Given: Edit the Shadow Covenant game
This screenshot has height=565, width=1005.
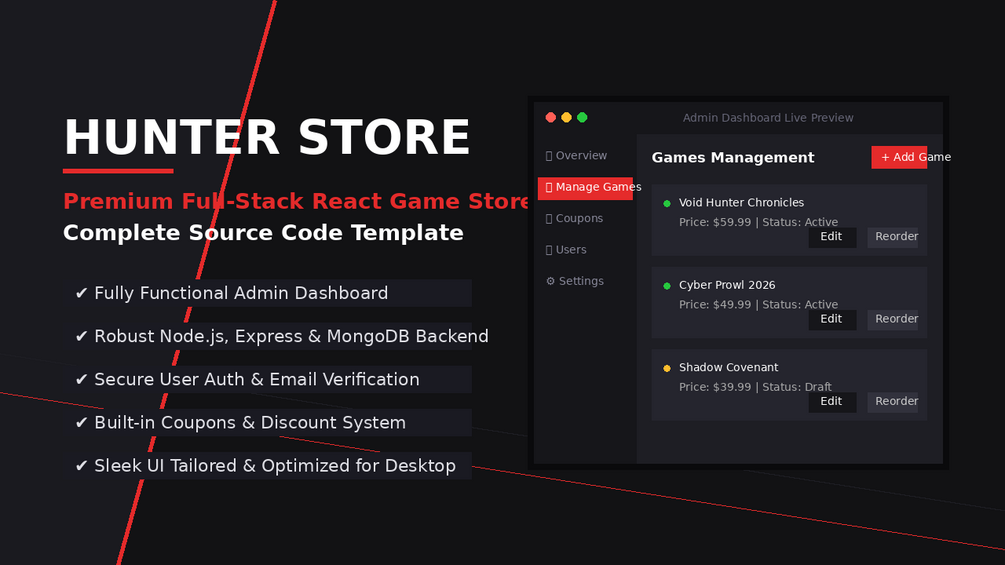Looking at the screenshot, I should coord(832,402).
